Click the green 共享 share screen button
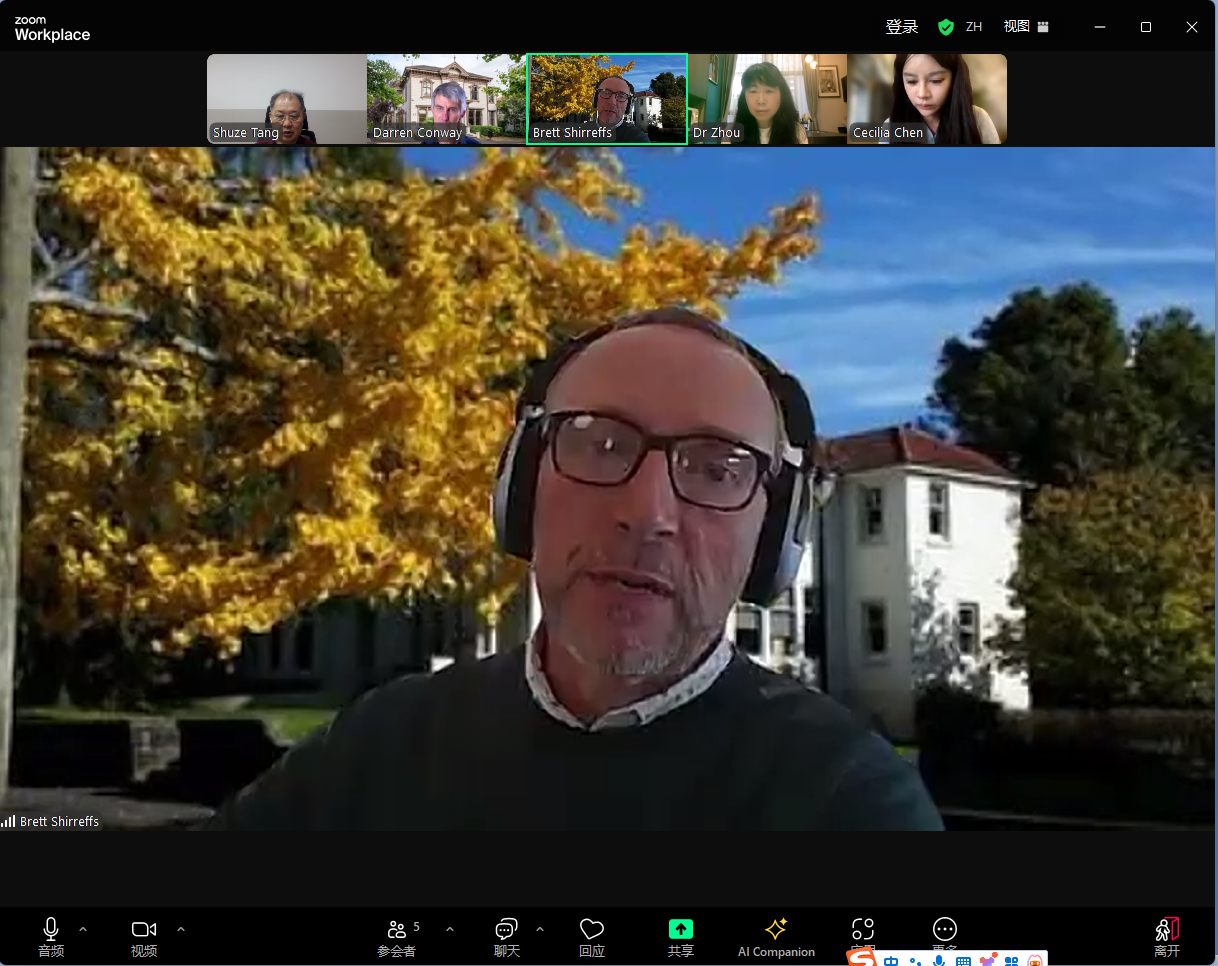This screenshot has width=1218, height=966. 681,930
